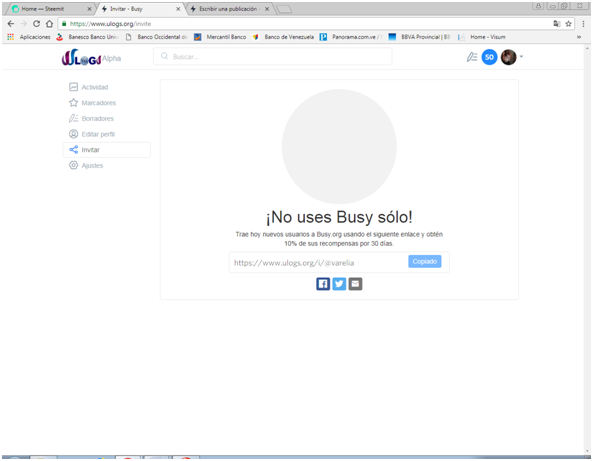Close the Invitar - Busy tab

[x=178, y=9]
